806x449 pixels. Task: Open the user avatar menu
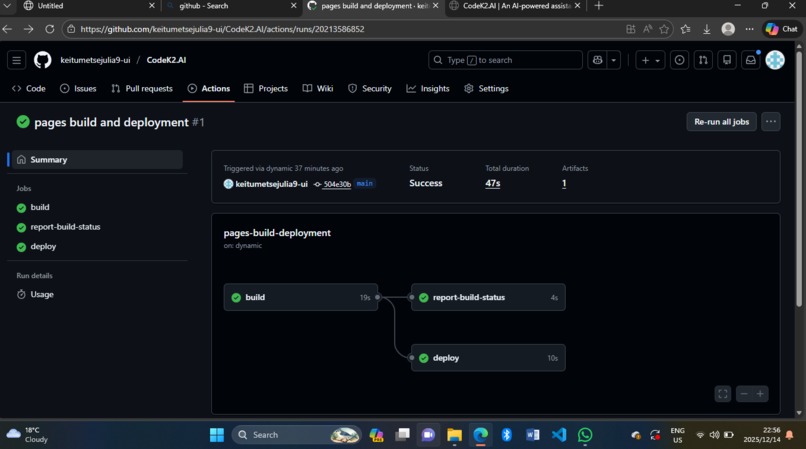pos(775,60)
